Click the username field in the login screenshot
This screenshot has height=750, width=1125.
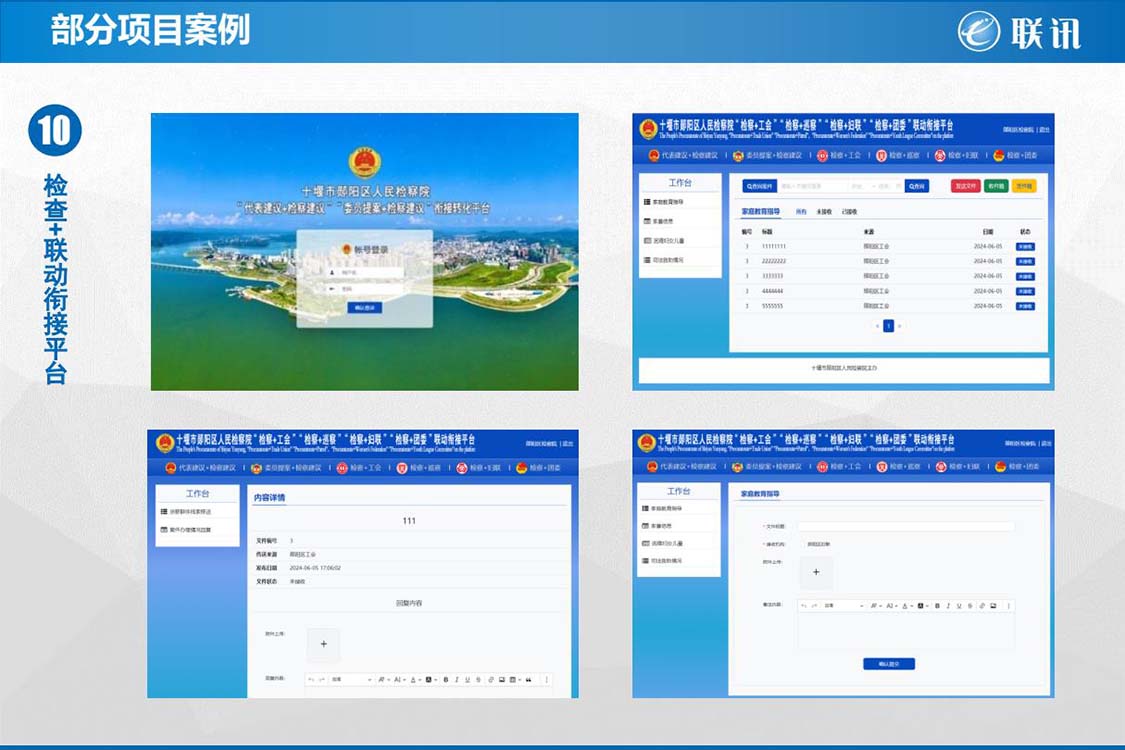(364, 273)
